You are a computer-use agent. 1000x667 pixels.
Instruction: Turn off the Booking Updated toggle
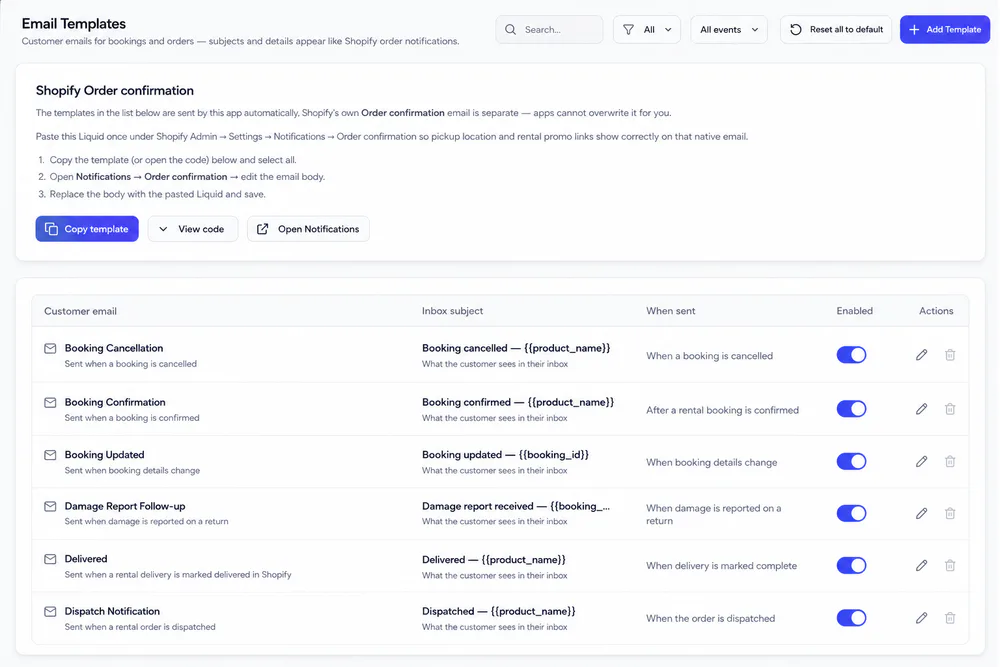851,461
